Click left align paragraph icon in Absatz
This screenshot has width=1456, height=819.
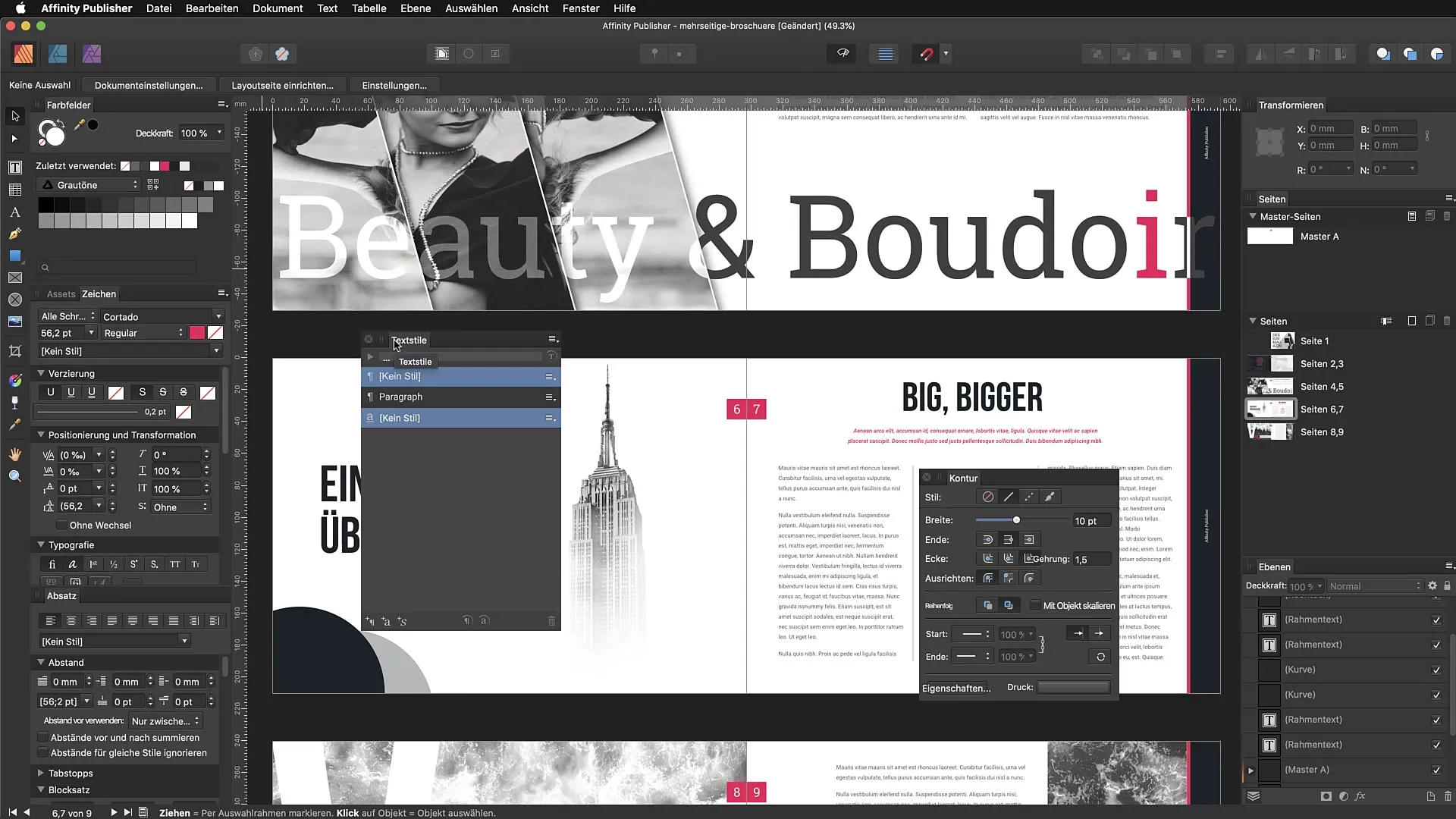tap(51, 620)
